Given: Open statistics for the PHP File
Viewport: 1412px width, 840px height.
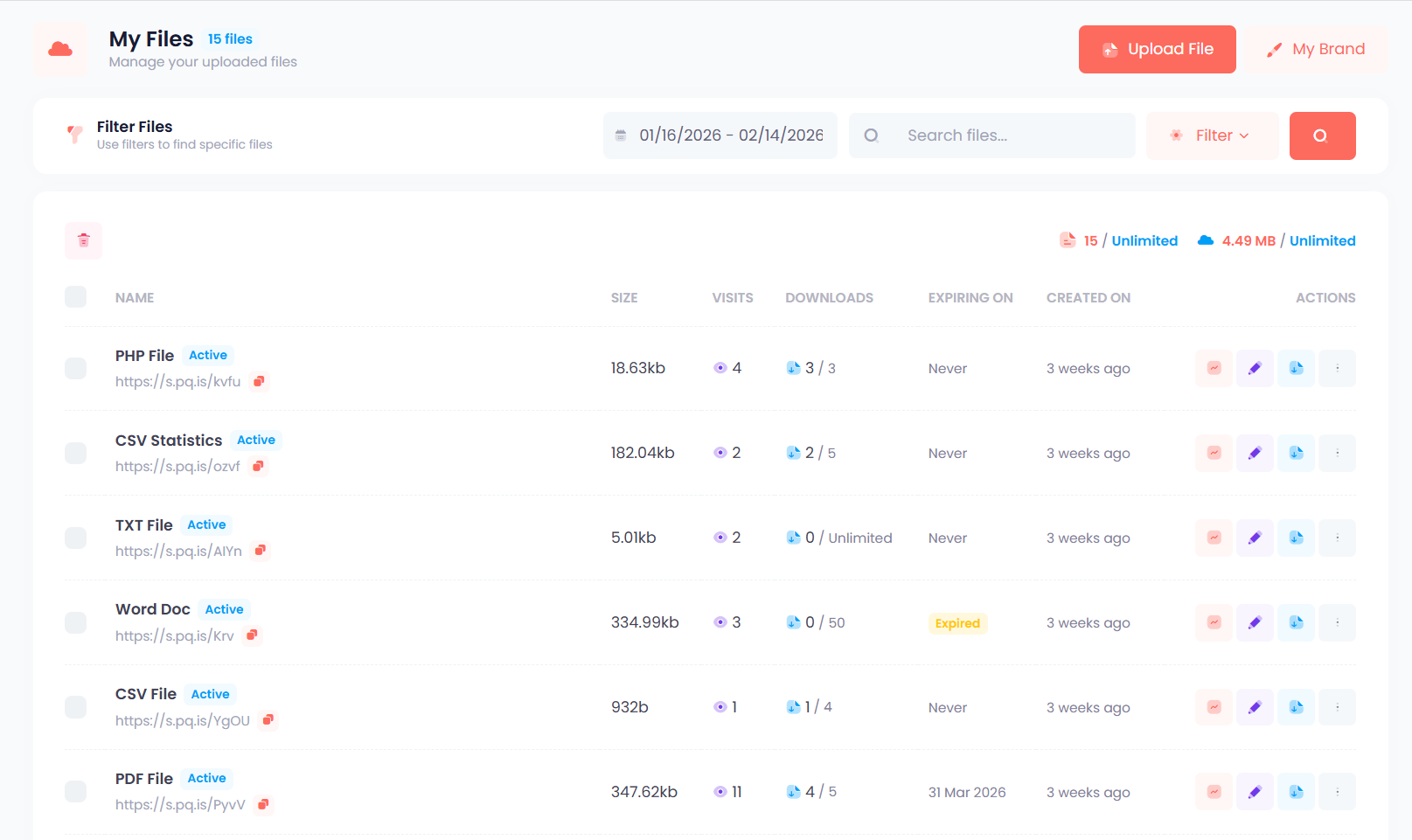Looking at the screenshot, I should (x=1213, y=368).
